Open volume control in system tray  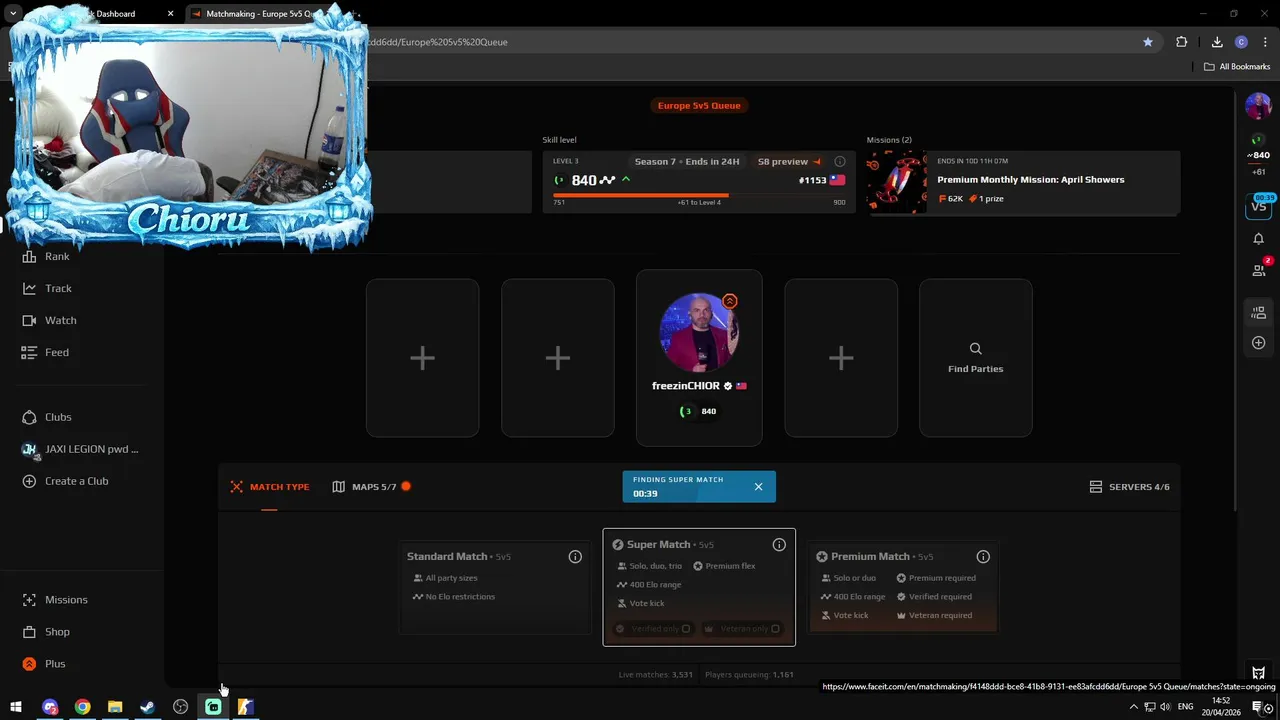point(1165,707)
